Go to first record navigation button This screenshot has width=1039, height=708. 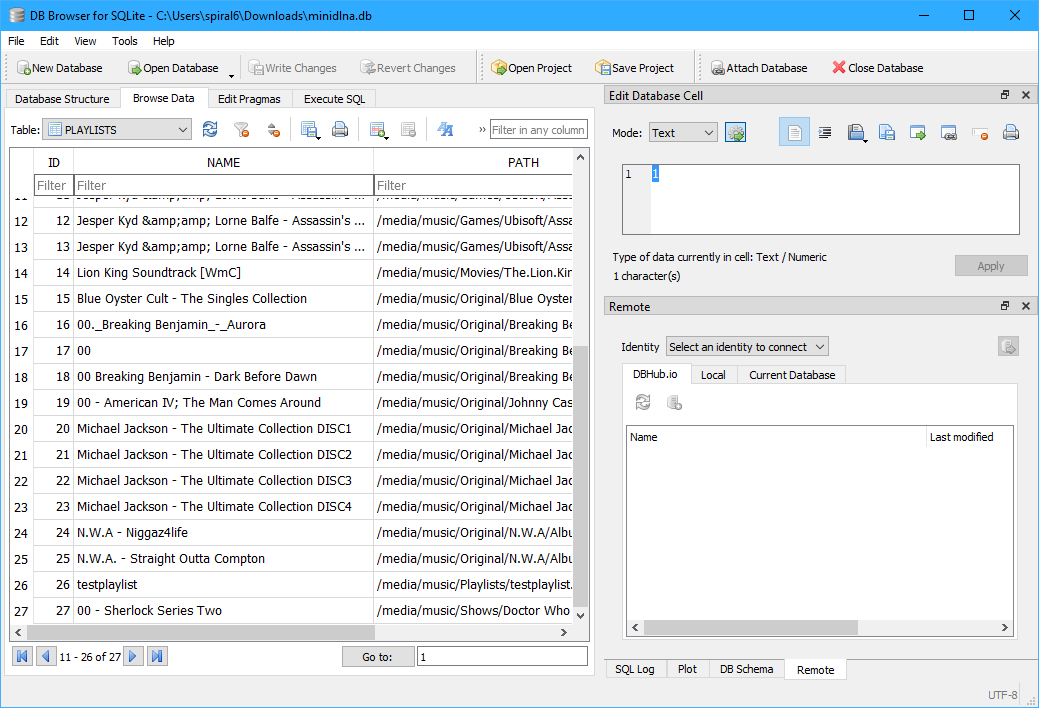point(22,656)
